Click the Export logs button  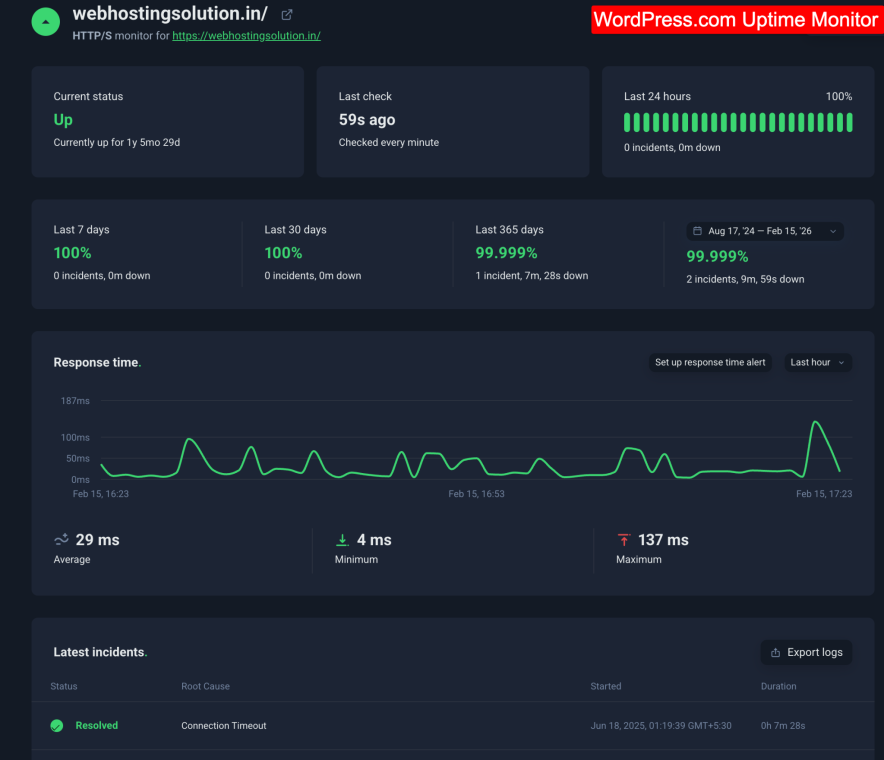(x=806, y=652)
